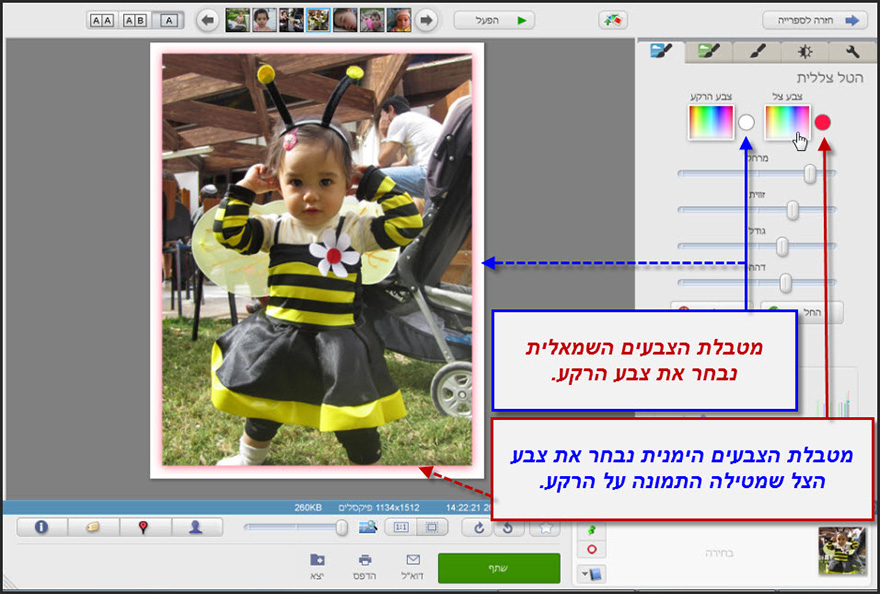The image size is (880, 594).
Task: Pick a shadow color from the צבע צל swatch
Action: [x=789, y=123]
